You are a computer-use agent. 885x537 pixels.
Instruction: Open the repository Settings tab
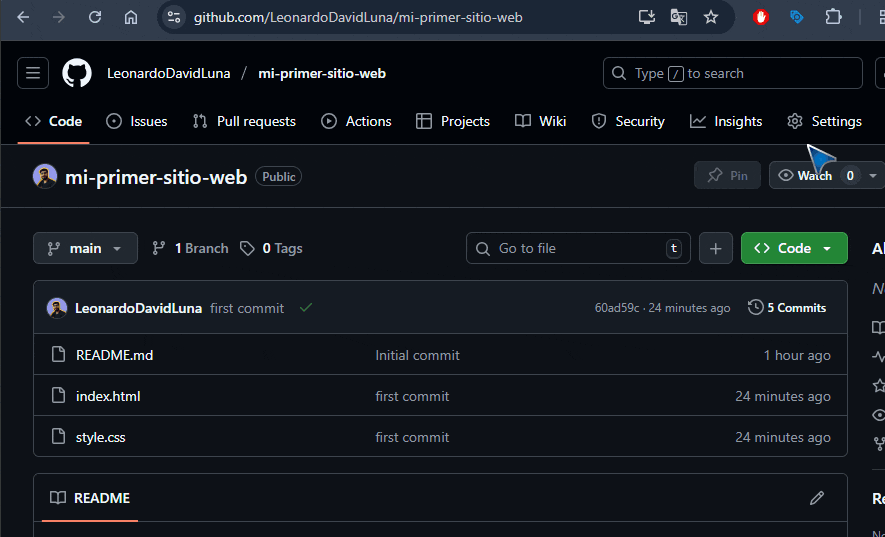pyautogui.click(x=824, y=121)
